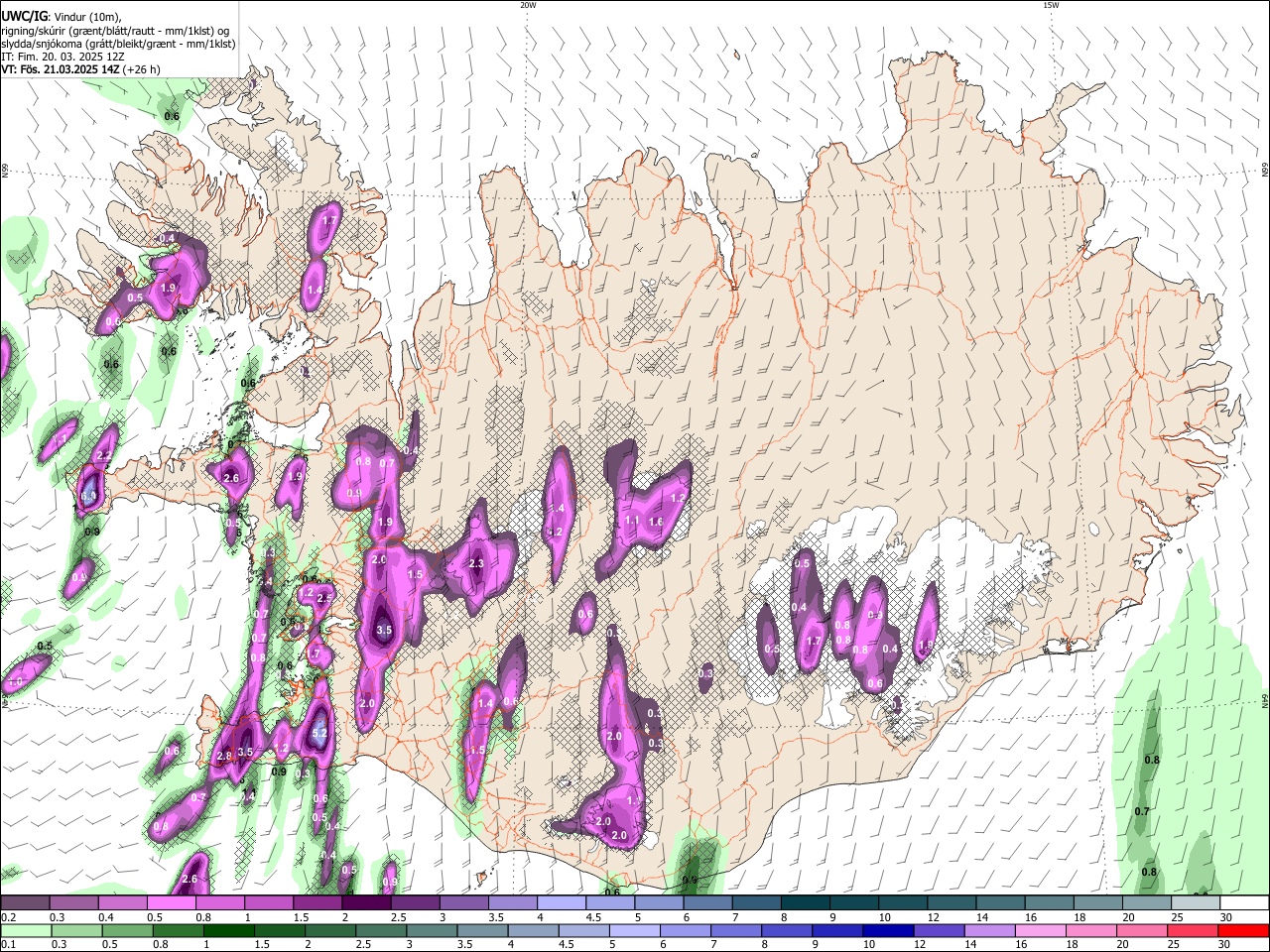Screen dimensions: 1270x952
Task: Click the 'slydda/snjókoma (grátt/bleikt/grænt' description line
Action: (x=118, y=44)
